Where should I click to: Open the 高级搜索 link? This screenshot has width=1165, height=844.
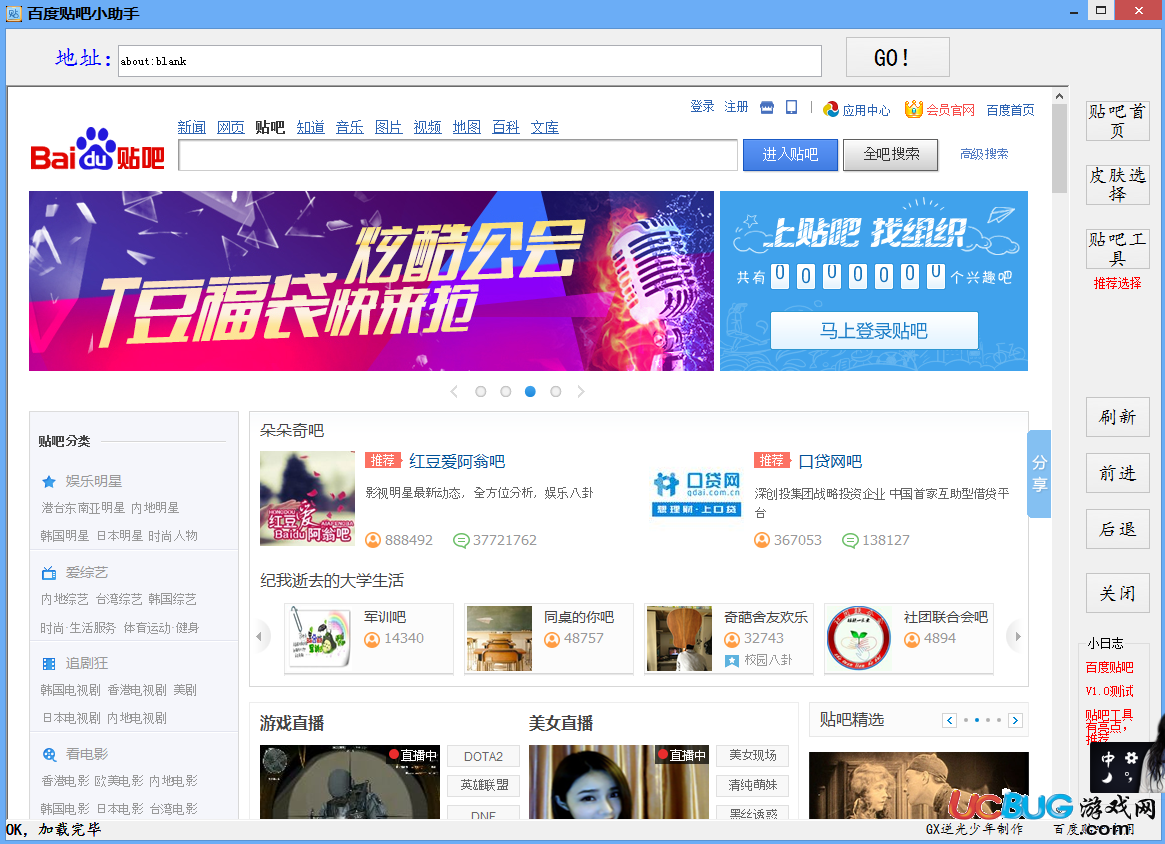pos(984,154)
